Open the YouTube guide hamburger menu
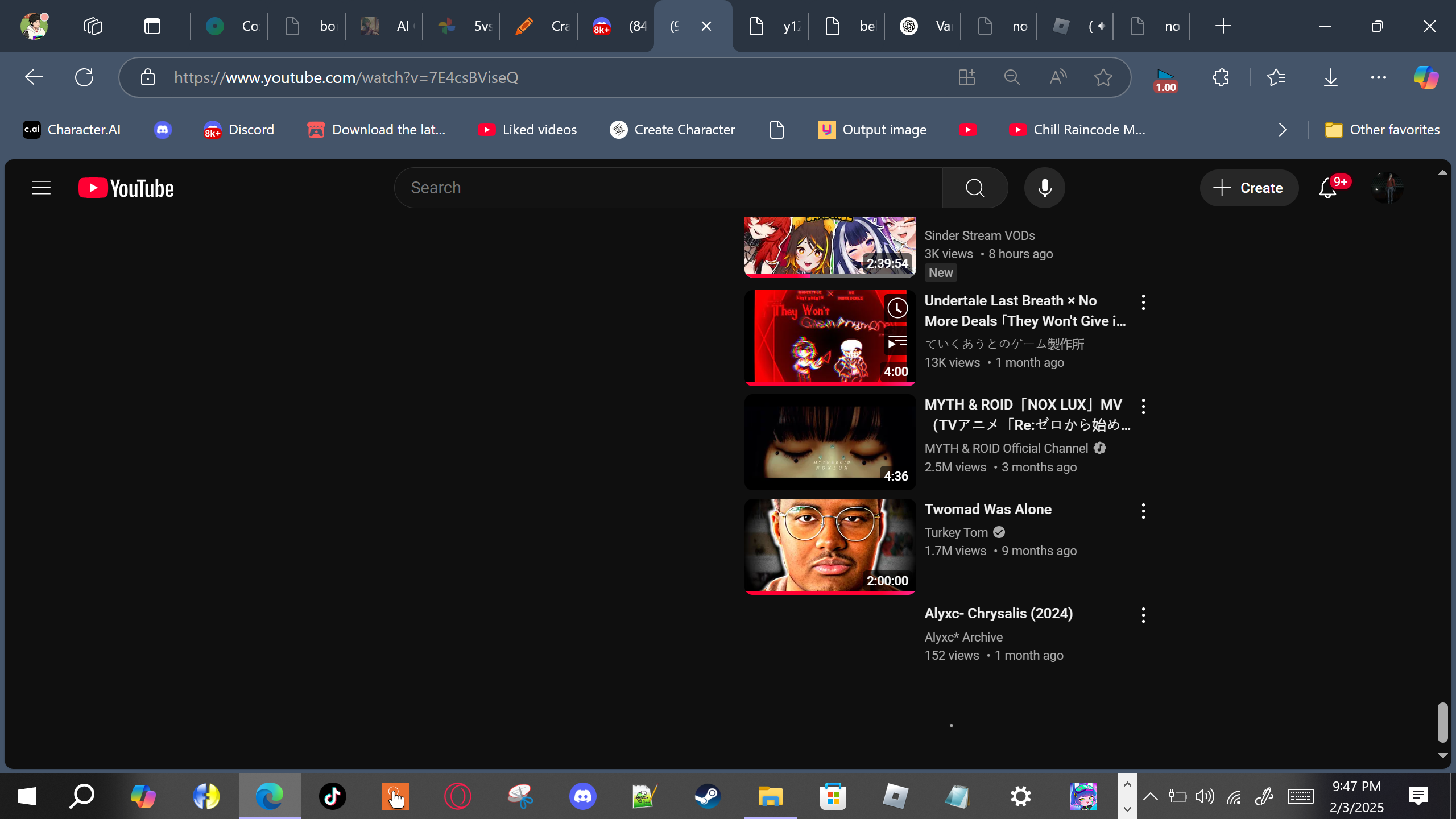The image size is (1456, 819). 41,188
